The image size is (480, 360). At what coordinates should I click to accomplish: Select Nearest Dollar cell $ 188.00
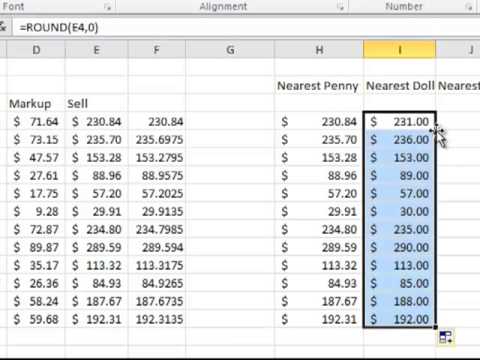click(400, 302)
